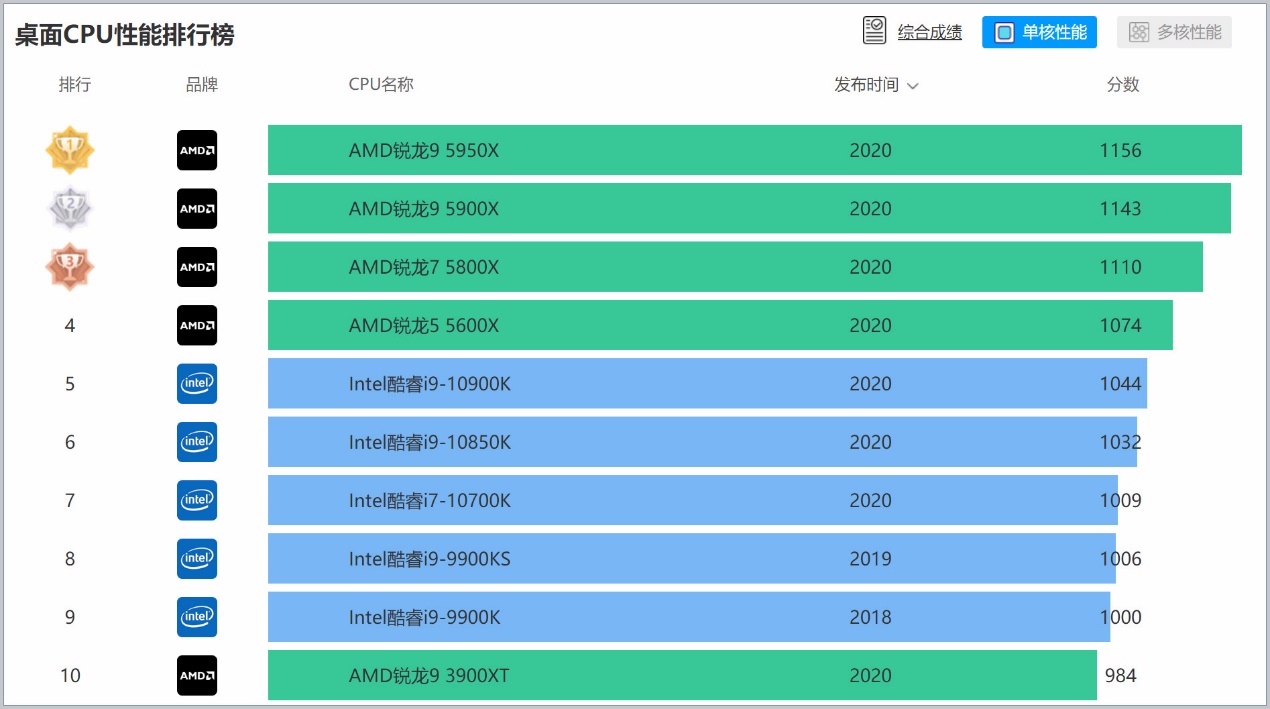This screenshot has width=1270, height=709.
Task: Expand sorting options via the chevron arrow
Action: point(913,86)
